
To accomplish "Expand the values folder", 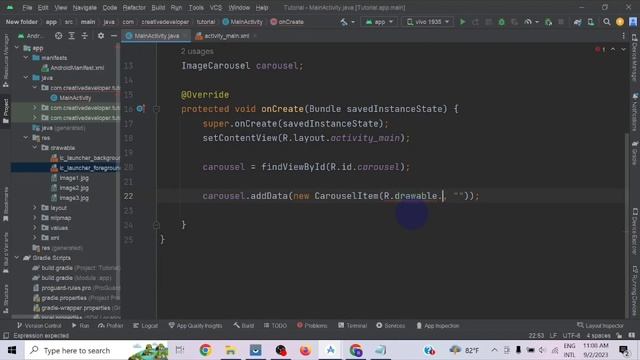I will pyautogui.click(x=35, y=228).
